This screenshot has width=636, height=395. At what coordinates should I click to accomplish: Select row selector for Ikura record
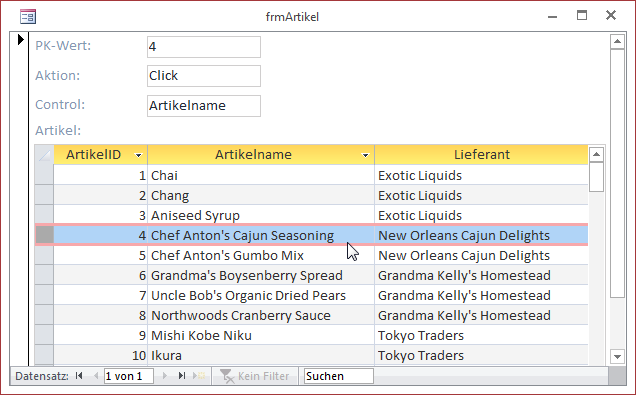44,354
